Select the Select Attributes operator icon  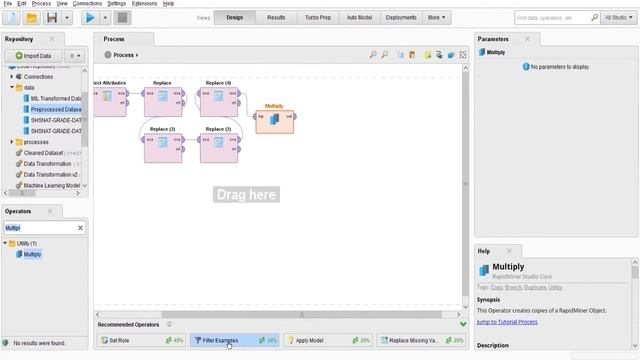(x=107, y=96)
